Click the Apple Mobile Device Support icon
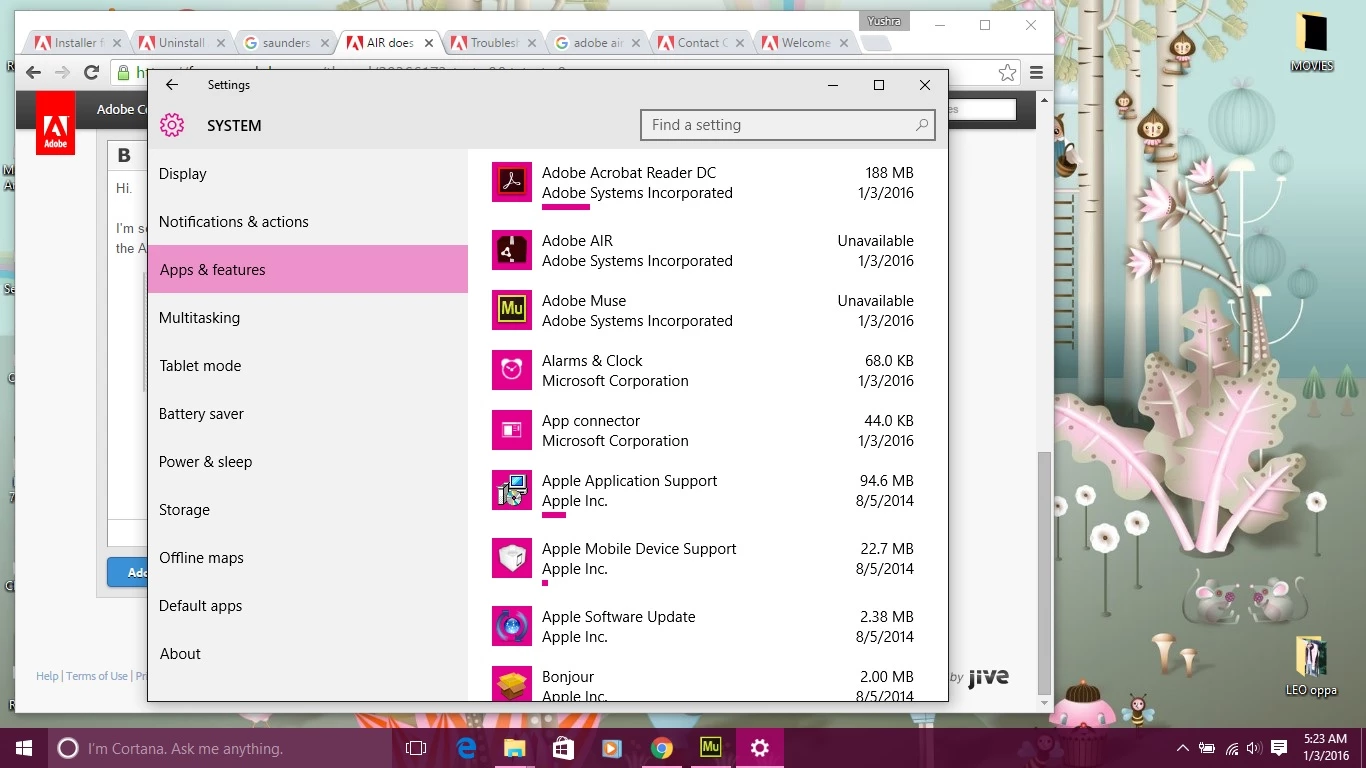This screenshot has height=768, width=1366. [x=512, y=558]
